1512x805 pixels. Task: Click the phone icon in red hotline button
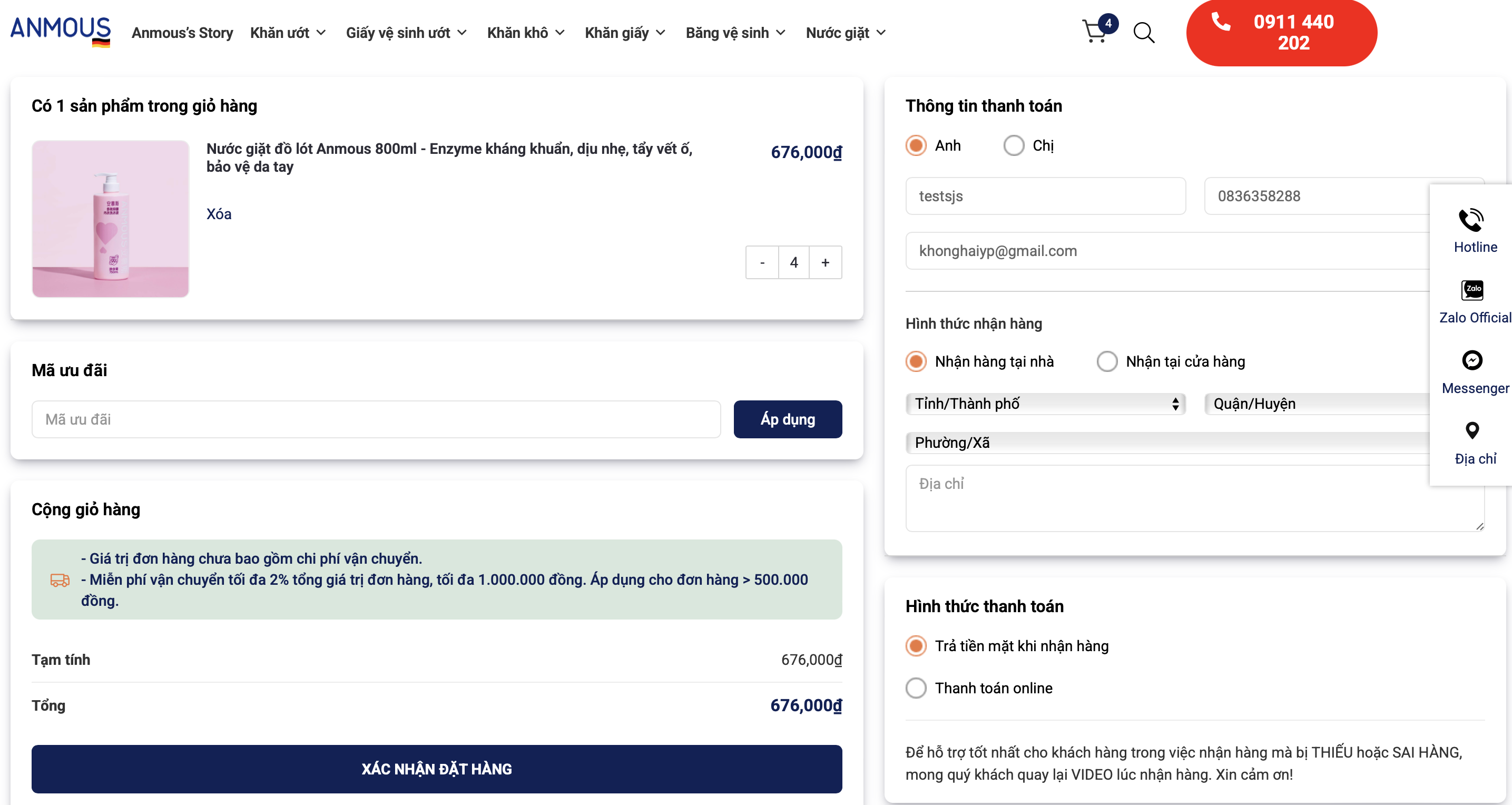1221,22
